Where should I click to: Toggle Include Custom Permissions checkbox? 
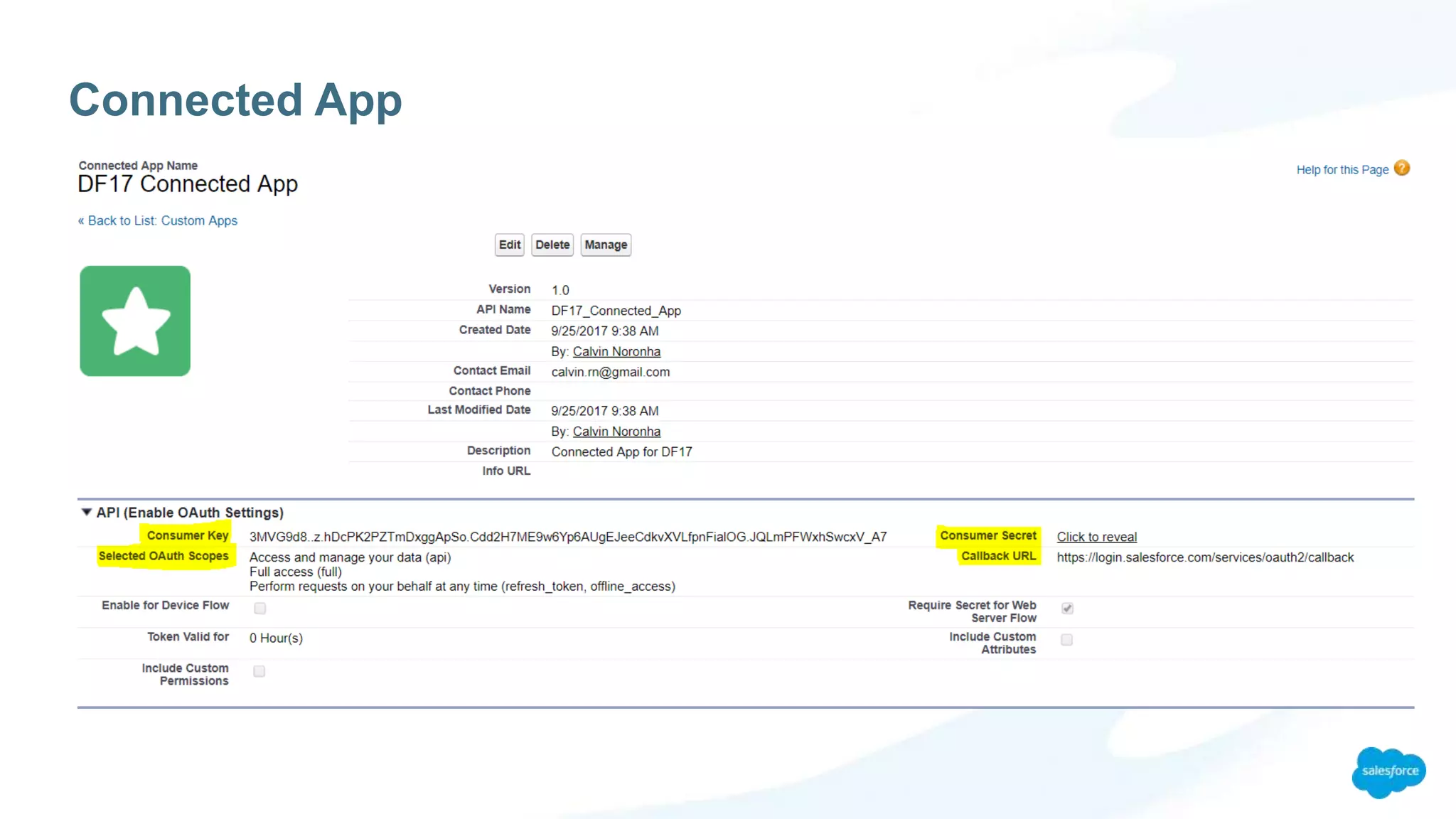point(259,671)
